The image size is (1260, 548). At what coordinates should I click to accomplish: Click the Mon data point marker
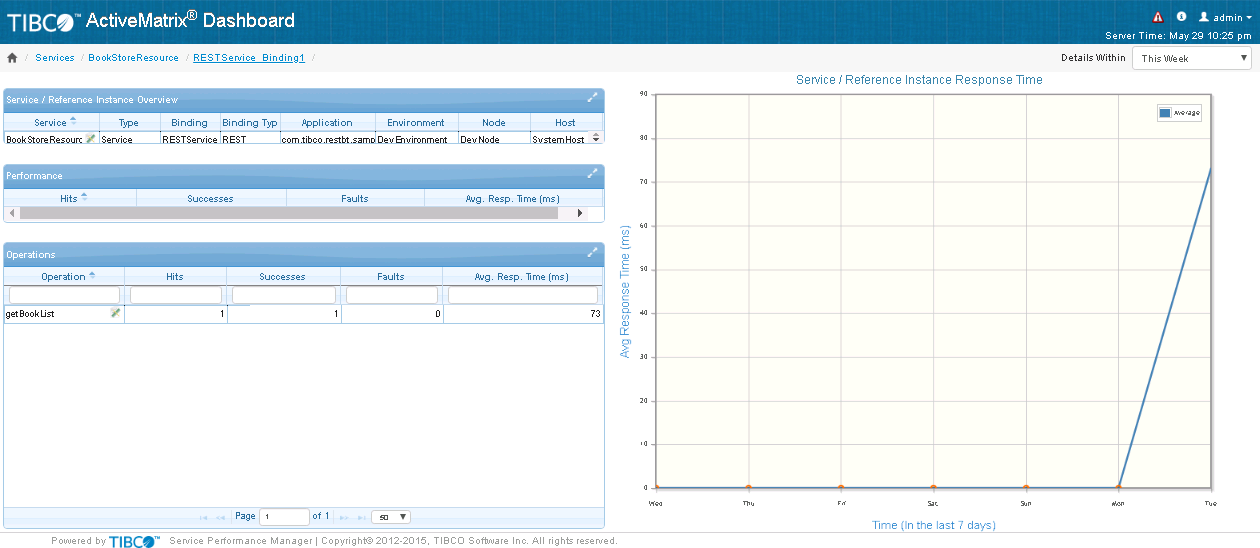click(1118, 488)
